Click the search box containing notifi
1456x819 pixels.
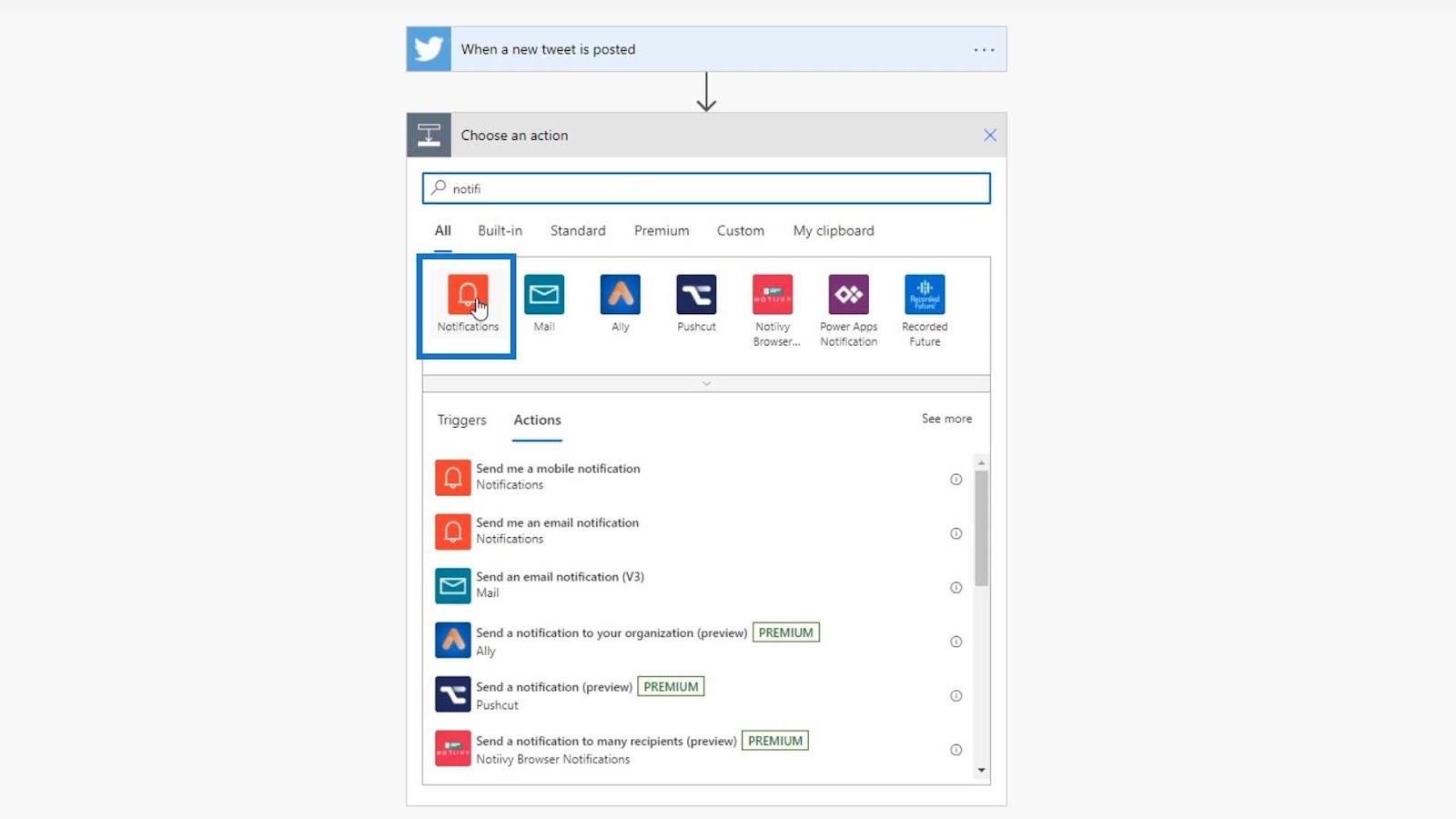coord(706,188)
